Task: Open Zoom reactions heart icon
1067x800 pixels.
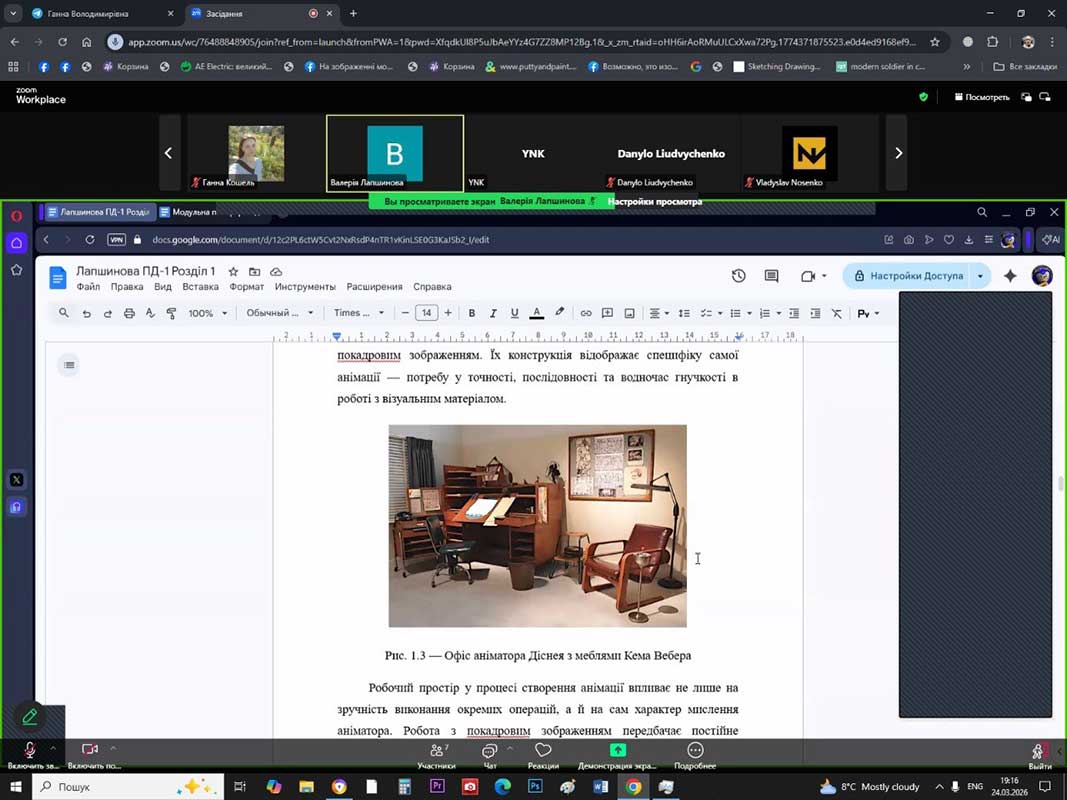Action: (x=543, y=752)
